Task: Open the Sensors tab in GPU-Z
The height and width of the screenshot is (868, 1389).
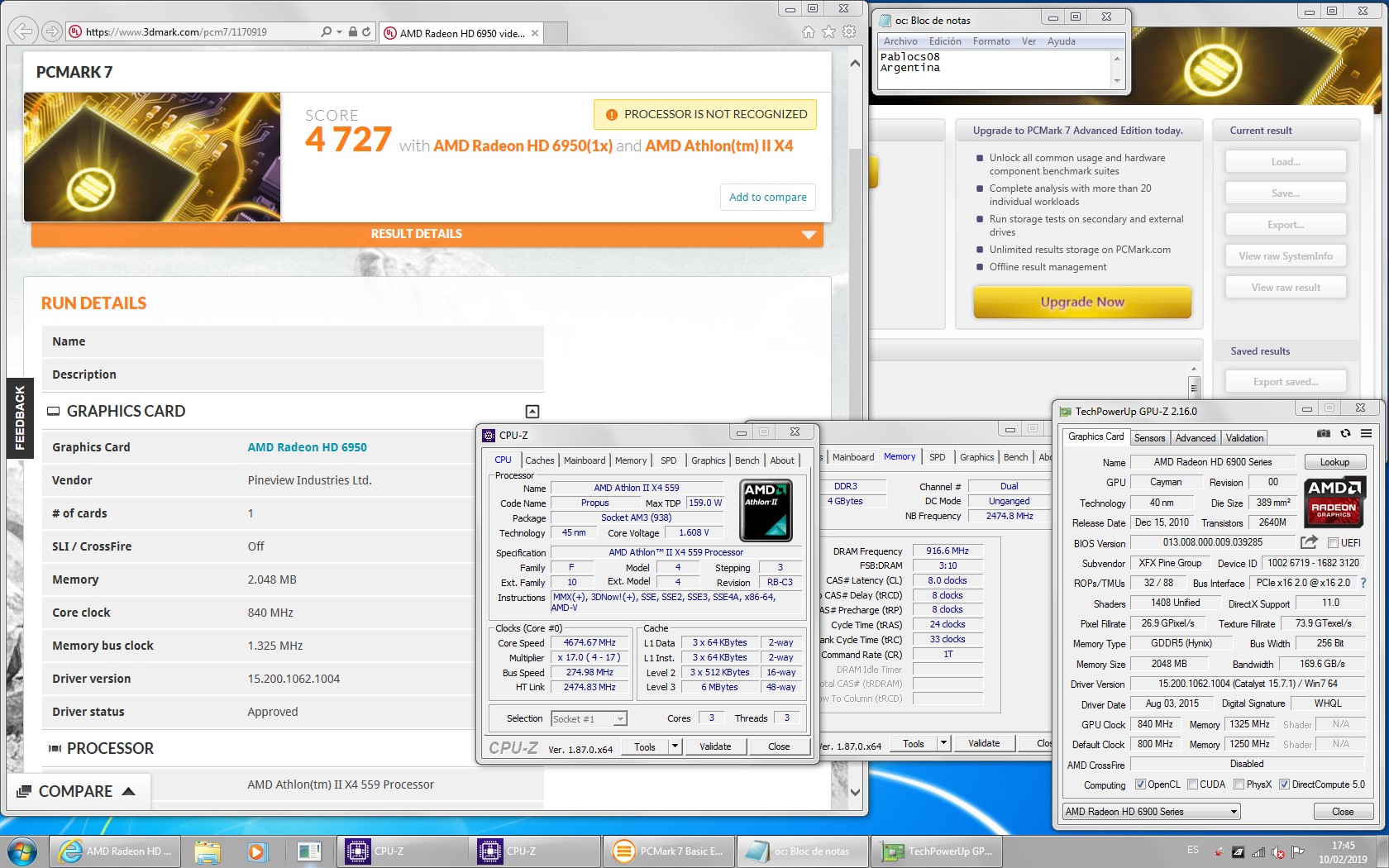Action: click(x=1149, y=438)
